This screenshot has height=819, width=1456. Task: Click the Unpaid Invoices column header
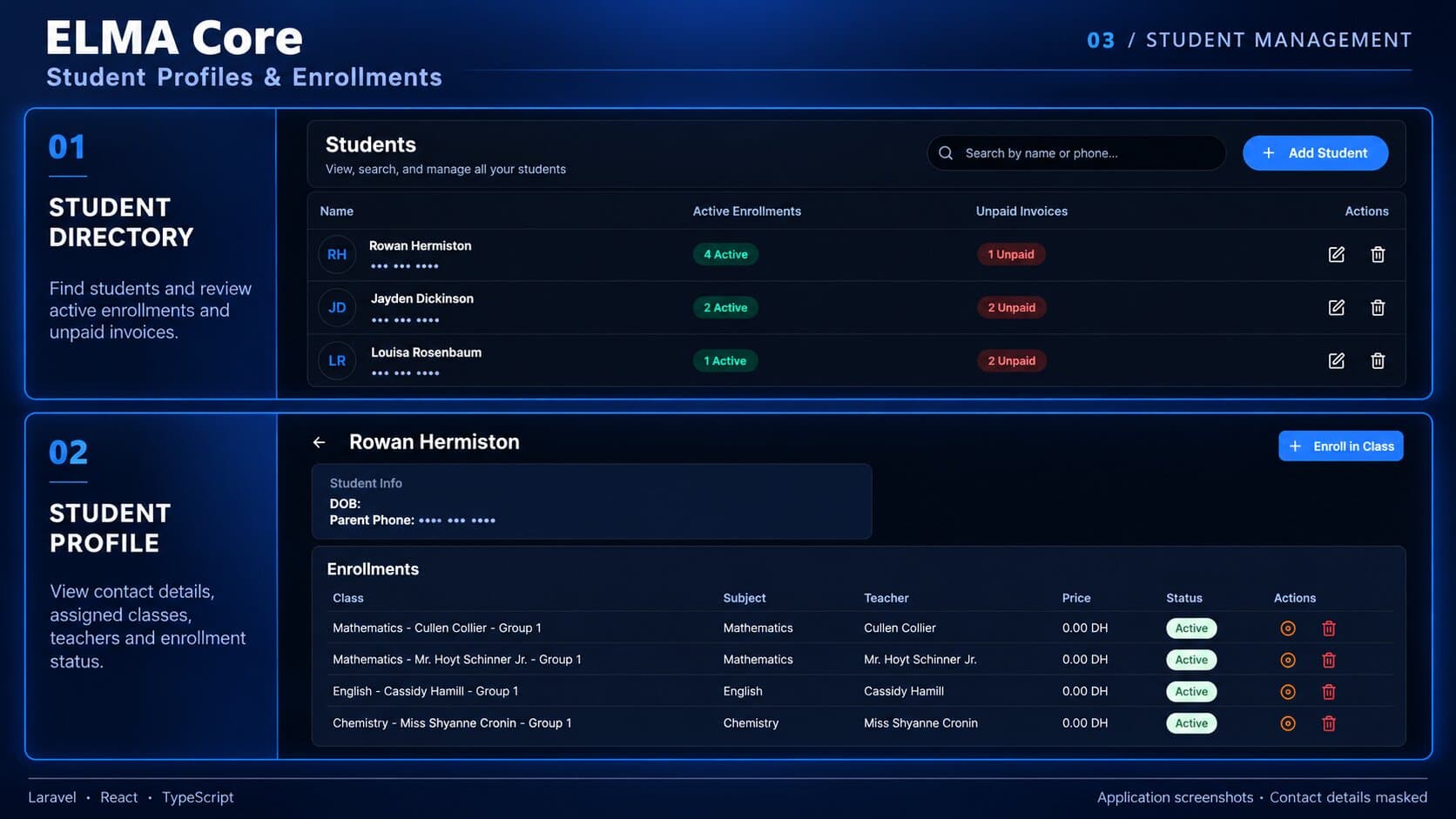point(1021,211)
